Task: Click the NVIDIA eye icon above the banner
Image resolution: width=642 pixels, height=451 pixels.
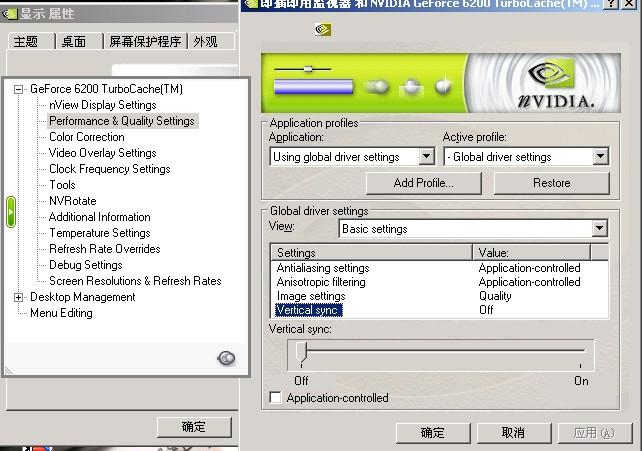Action: coord(323,29)
